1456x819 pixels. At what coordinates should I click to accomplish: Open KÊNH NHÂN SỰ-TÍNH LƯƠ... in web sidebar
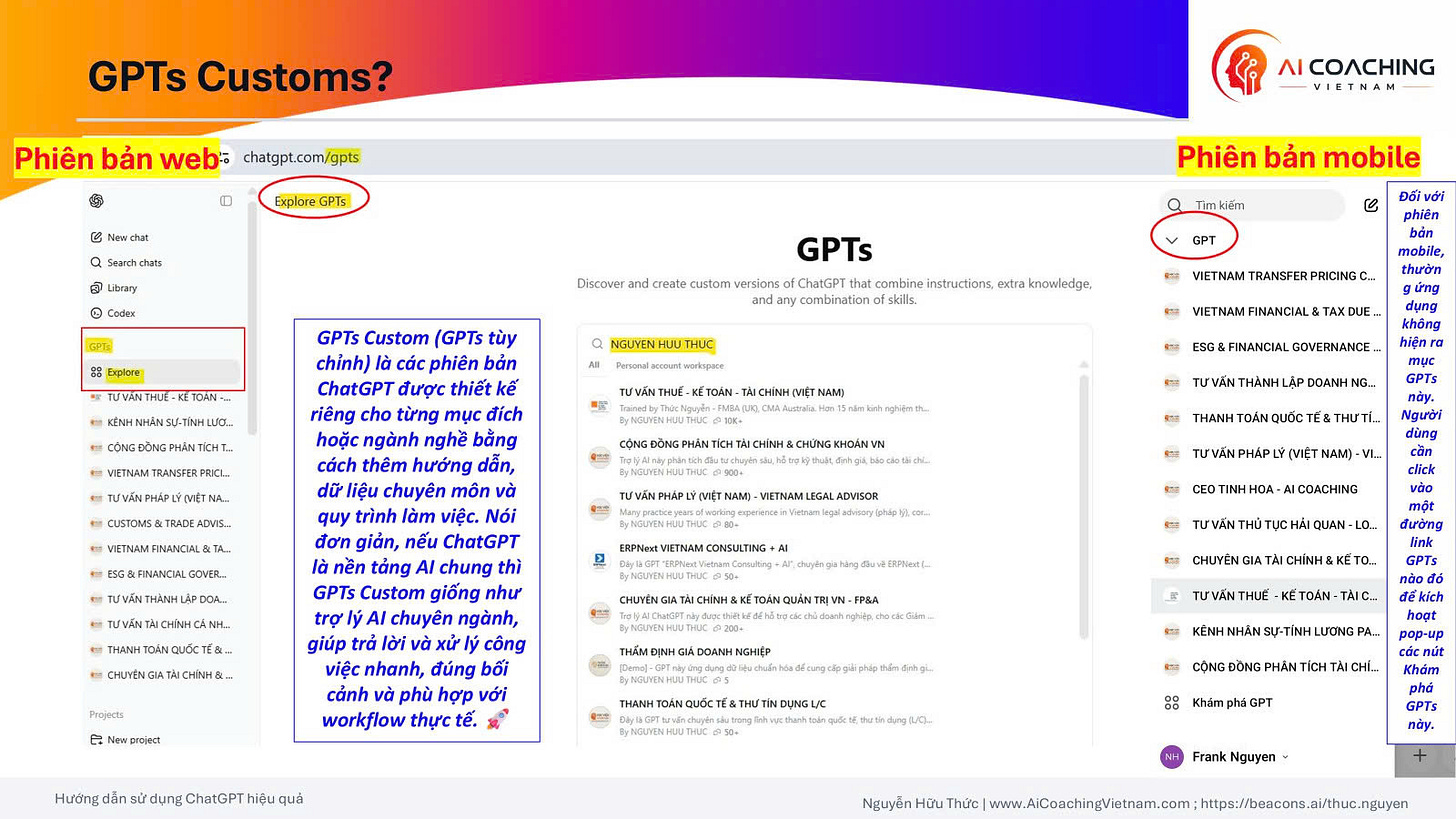click(x=161, y=422)
